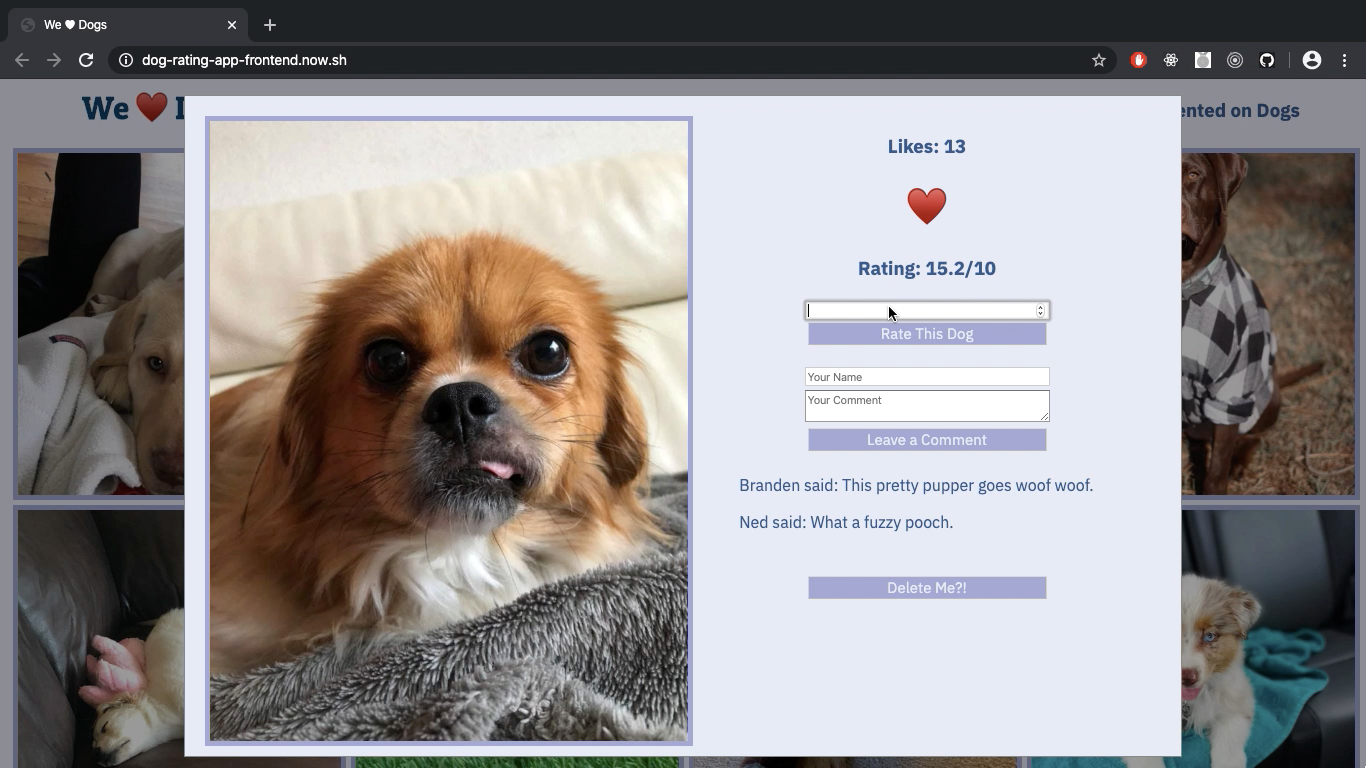
Task: Click the brown dog in plaid thumbnail
Action: tap(1269, 323)
